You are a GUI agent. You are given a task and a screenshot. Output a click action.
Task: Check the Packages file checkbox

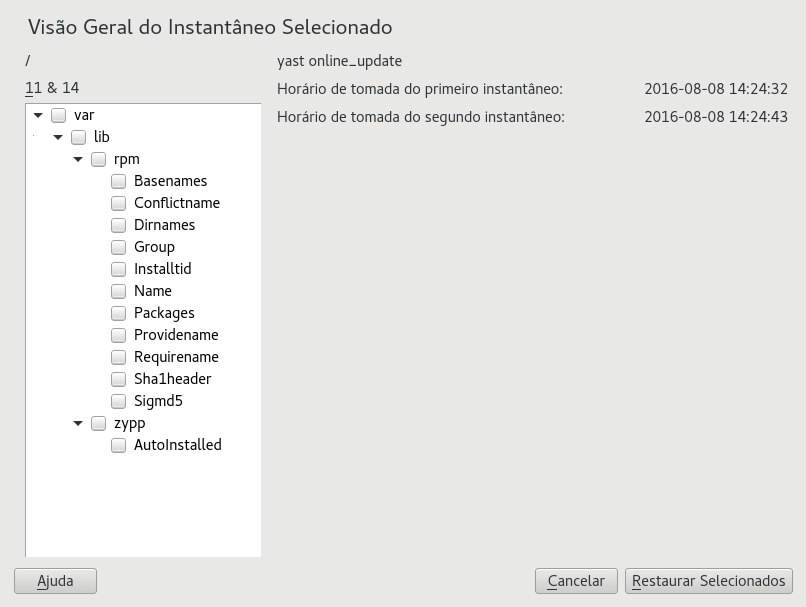[119, 313]
